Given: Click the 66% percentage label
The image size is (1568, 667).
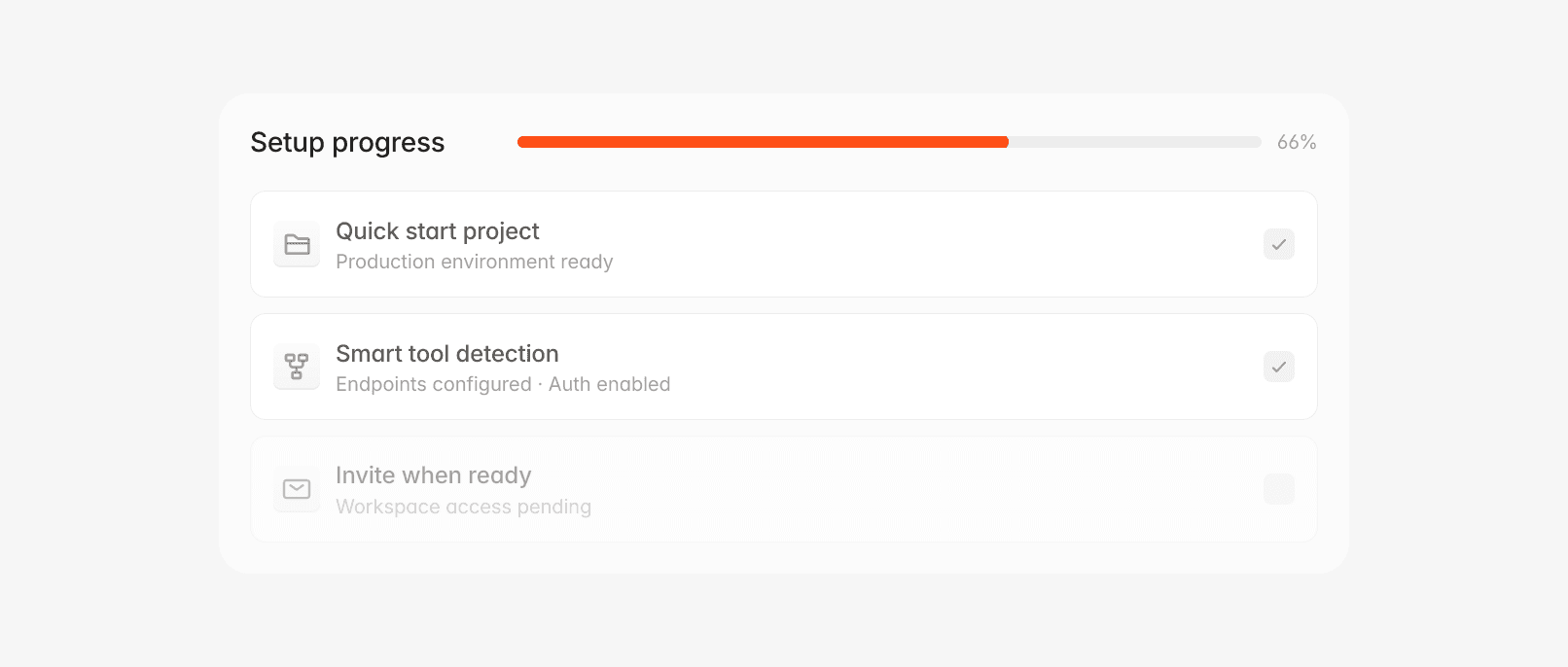Looking at the screenshot, I should 1296,142.
